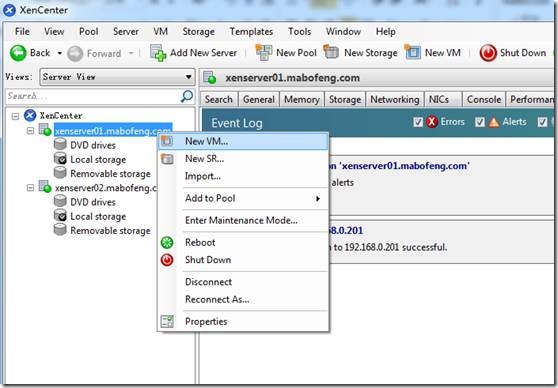Open the Templates menu
558x388 pixels.
click(x=251, y=31)
